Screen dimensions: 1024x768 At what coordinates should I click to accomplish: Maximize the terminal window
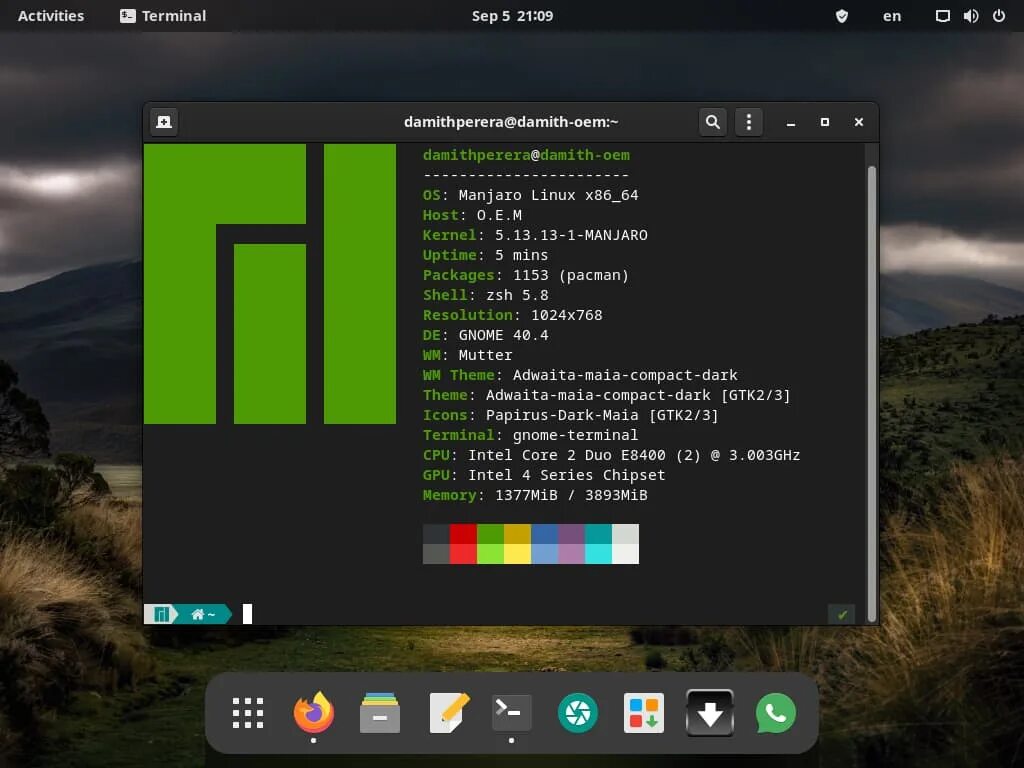825,122
